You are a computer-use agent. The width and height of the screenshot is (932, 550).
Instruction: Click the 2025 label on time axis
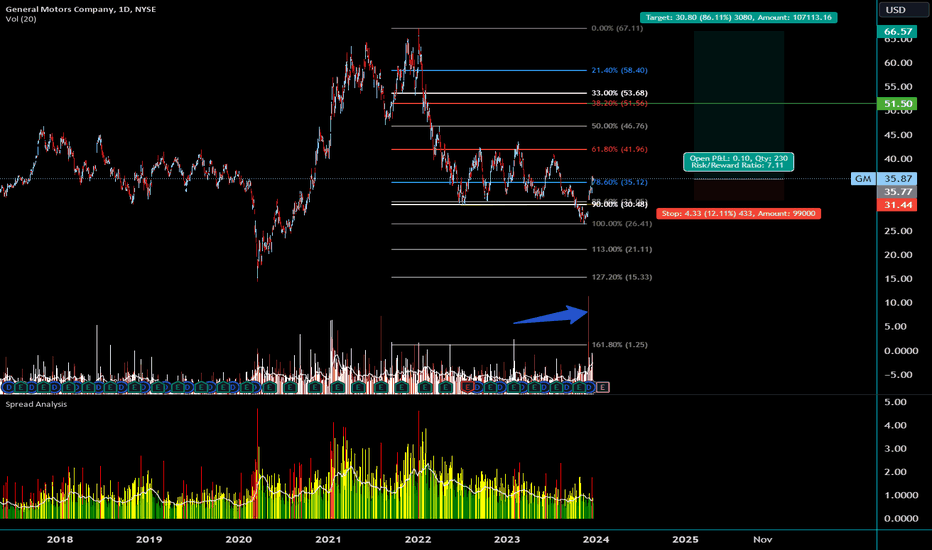point(685,539)
